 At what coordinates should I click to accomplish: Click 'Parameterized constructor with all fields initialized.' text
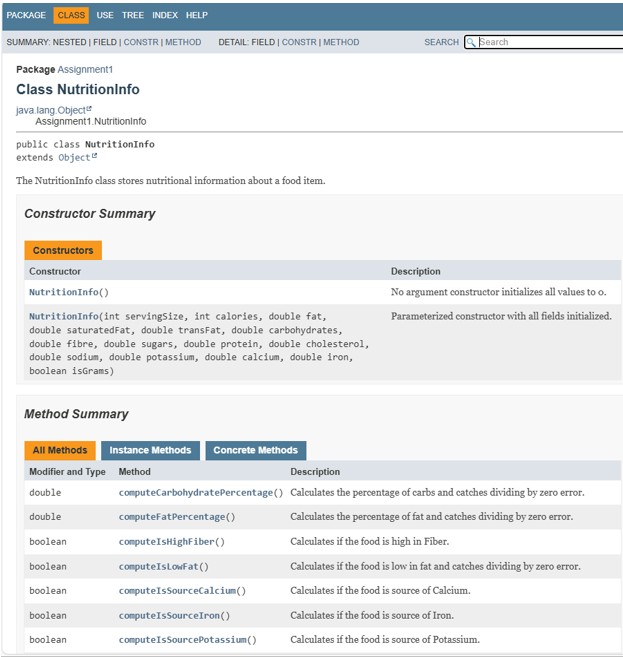pyautogui.click(x=501, y=316)
